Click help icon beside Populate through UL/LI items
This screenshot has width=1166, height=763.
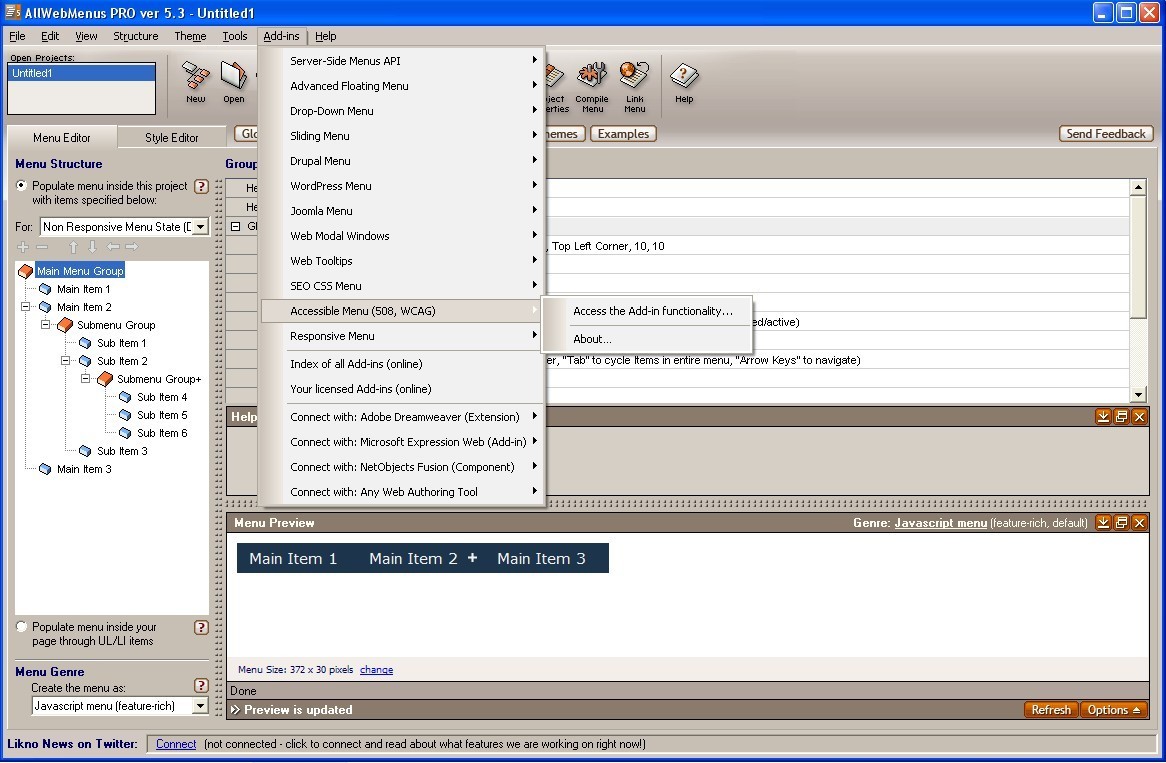(201, 627)
